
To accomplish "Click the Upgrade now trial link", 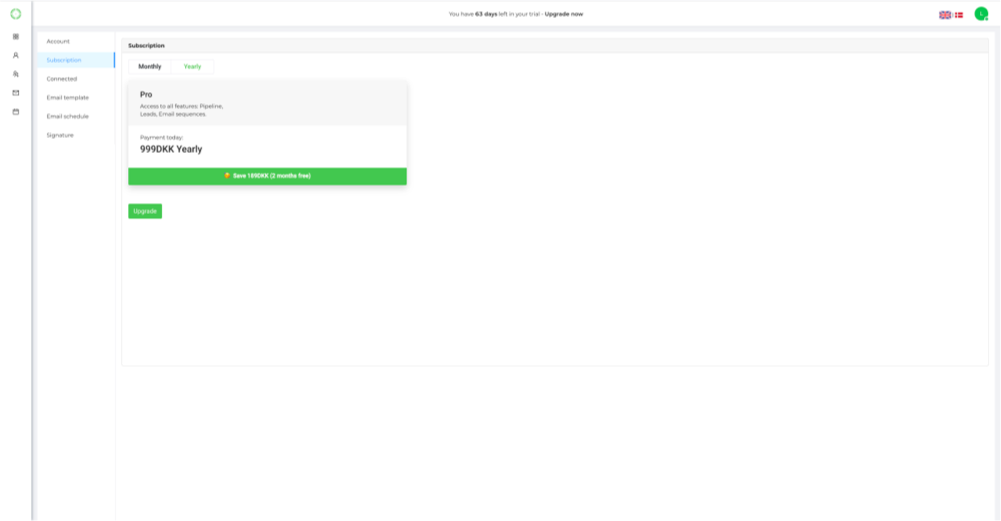I will [x=564, y=14].
